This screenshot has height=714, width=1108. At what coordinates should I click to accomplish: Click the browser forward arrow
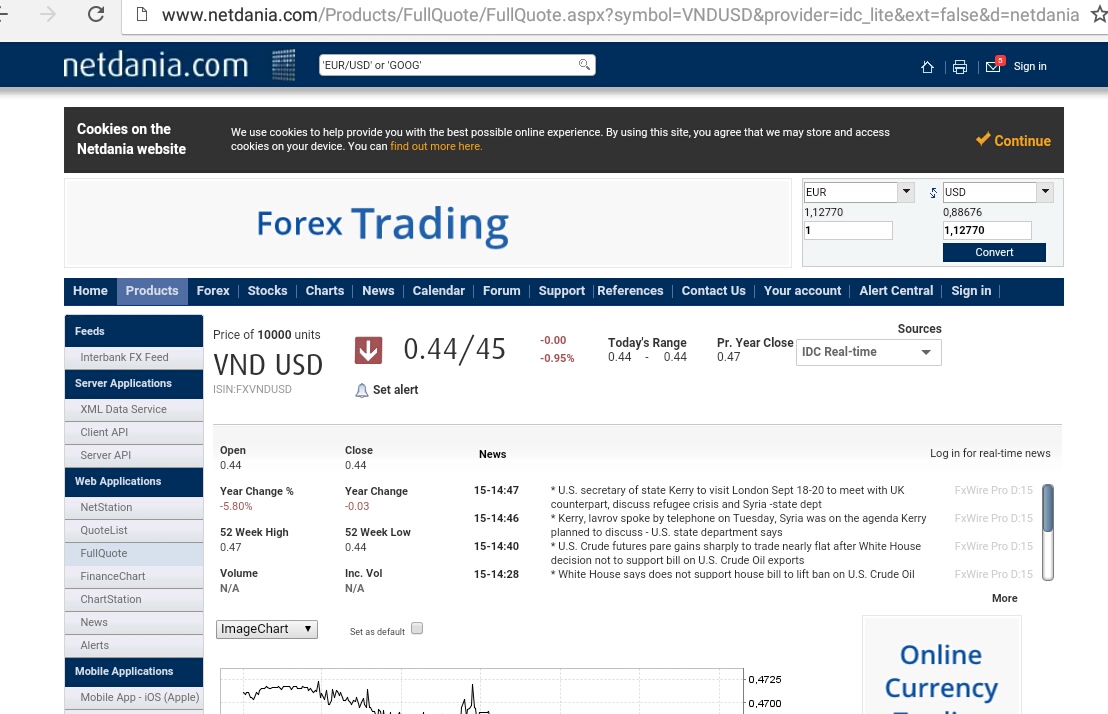pyautogui.click(x=48, y=13)
